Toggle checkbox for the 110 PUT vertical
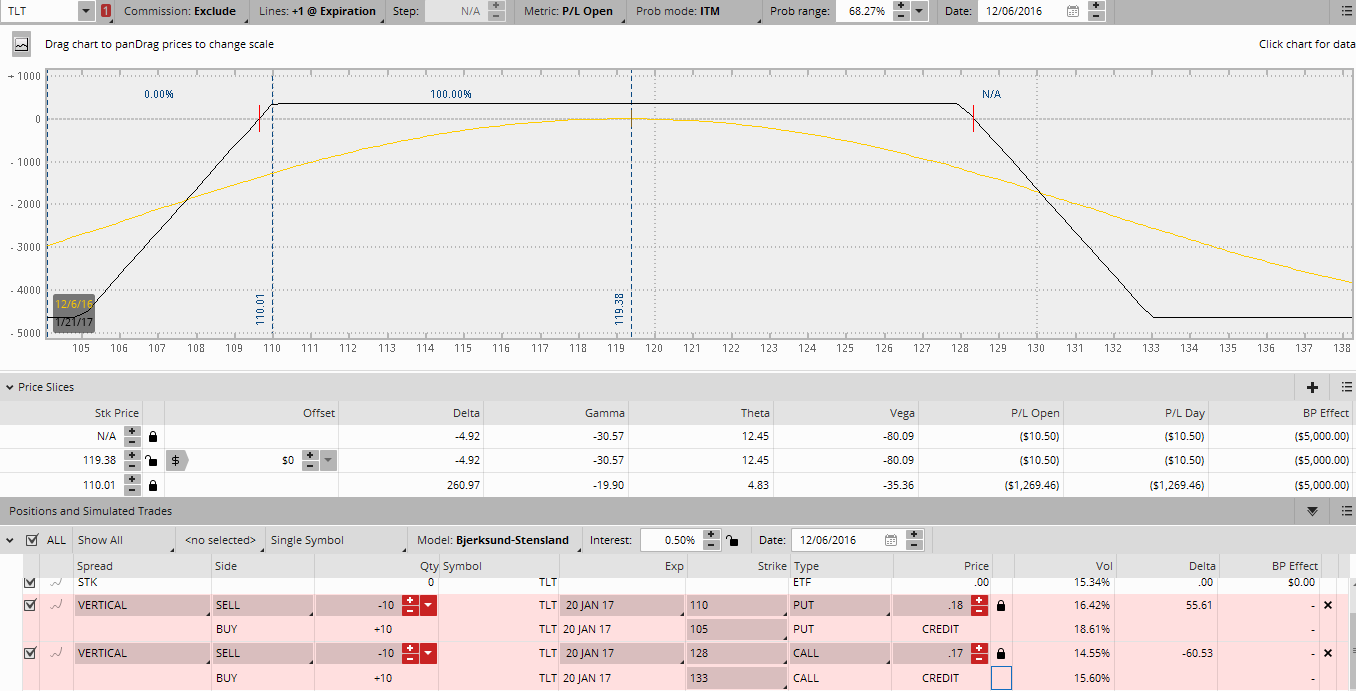Image resolution: width=1356 pixels, height=691 pixels. [x=29, y=605]
